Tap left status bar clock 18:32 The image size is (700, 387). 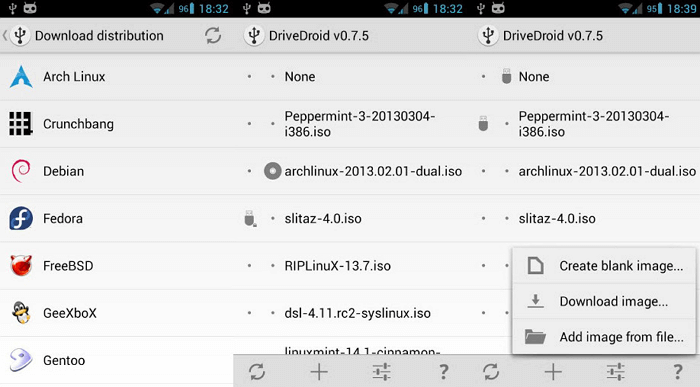tap(213, 8)
